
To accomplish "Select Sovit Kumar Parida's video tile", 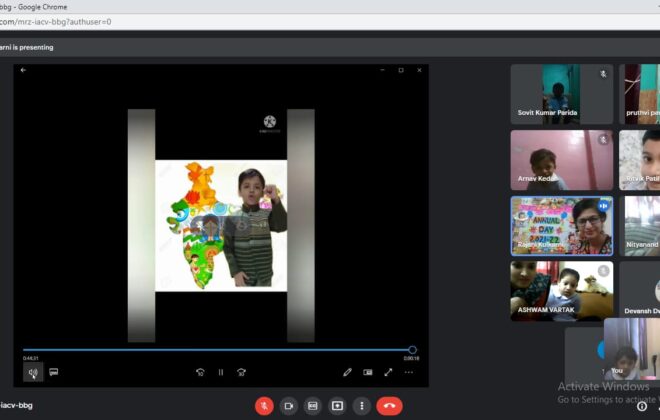I will [x=562, y=94].
